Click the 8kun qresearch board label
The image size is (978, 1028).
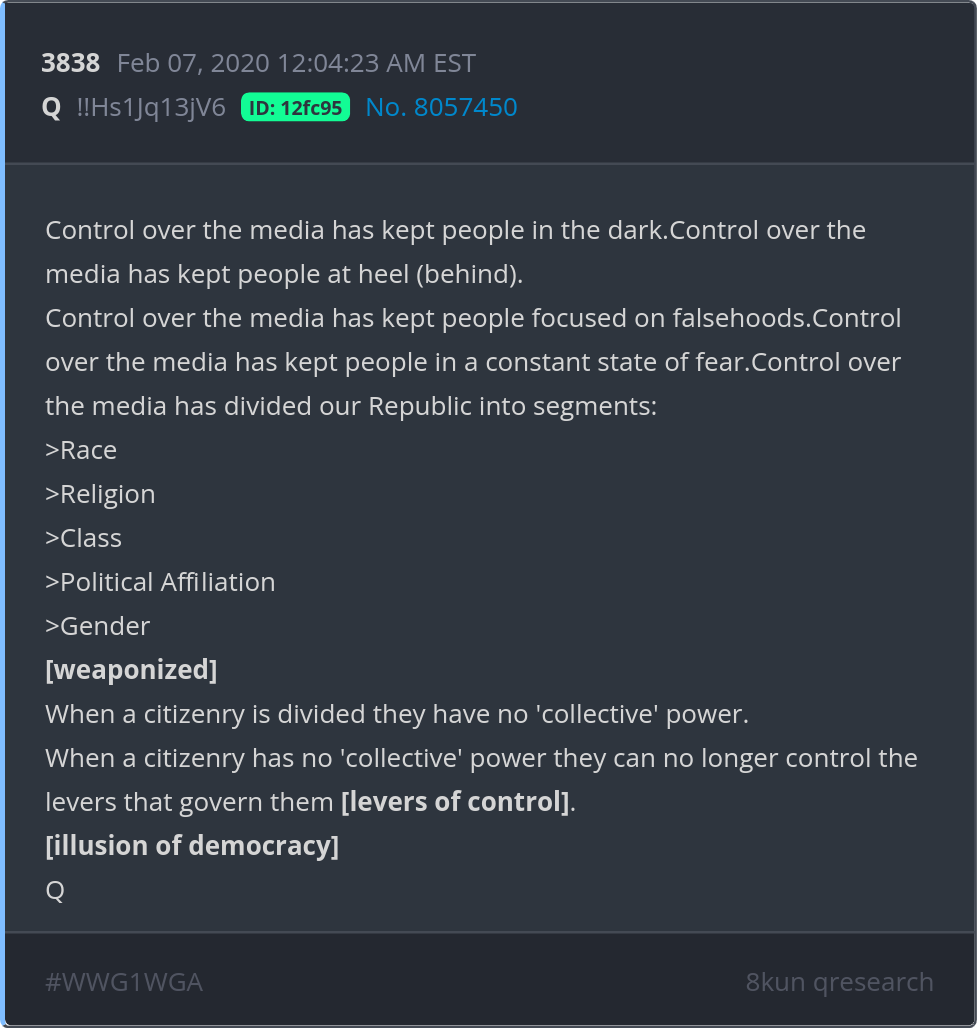coord(839,982)
